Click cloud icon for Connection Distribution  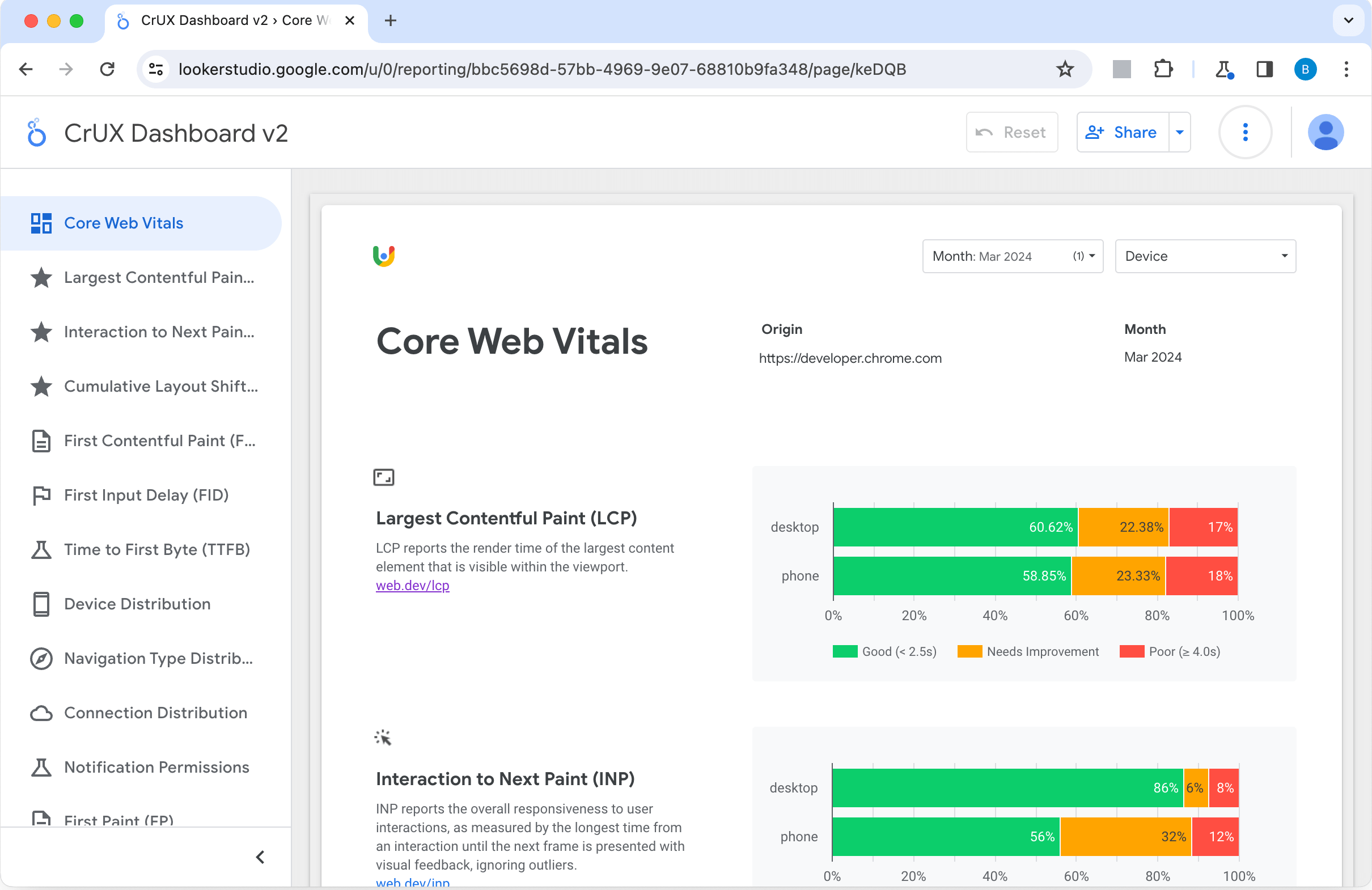coord(41,713)
